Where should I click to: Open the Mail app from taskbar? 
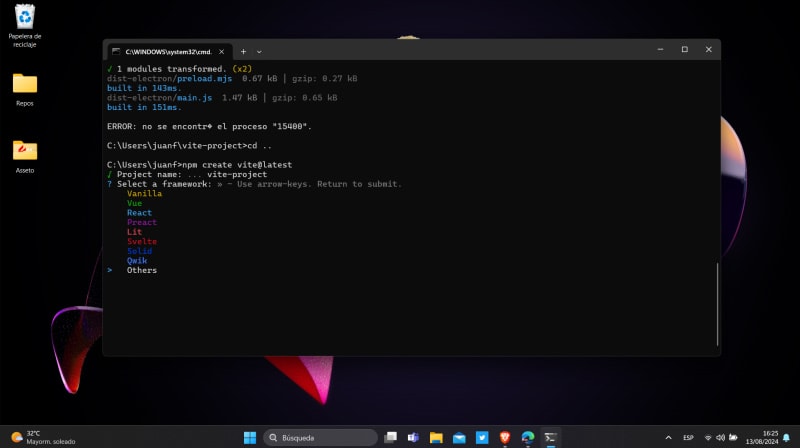459,437
